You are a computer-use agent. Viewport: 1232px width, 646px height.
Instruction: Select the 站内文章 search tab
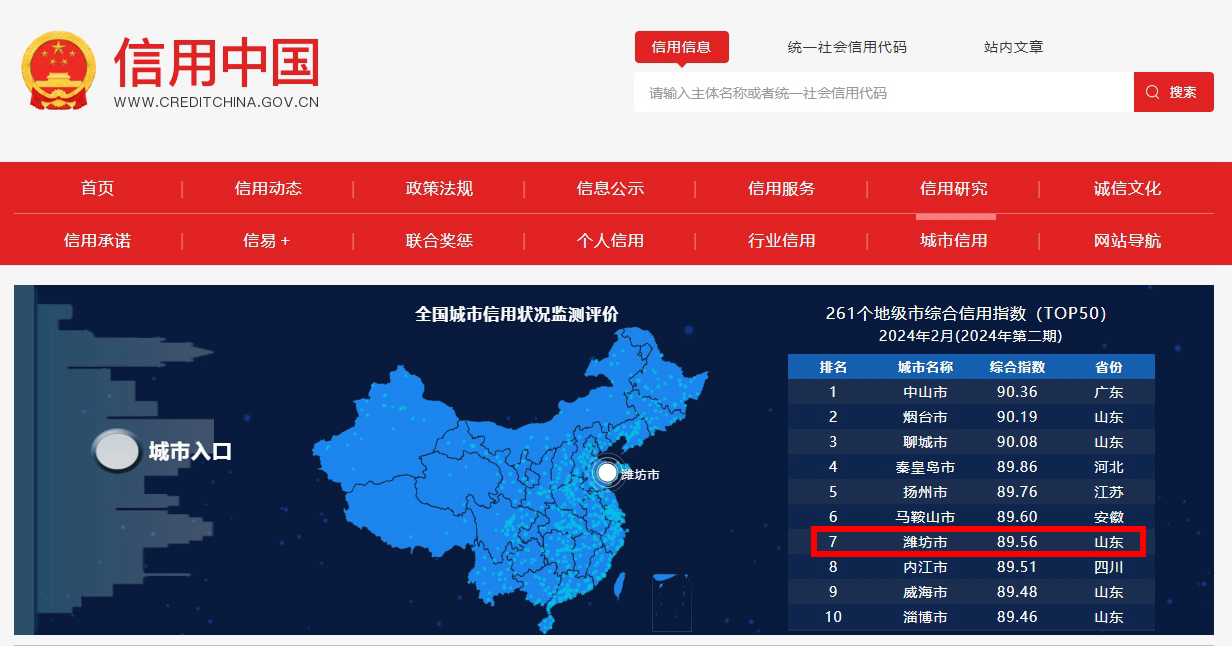tap(1013, 47)
